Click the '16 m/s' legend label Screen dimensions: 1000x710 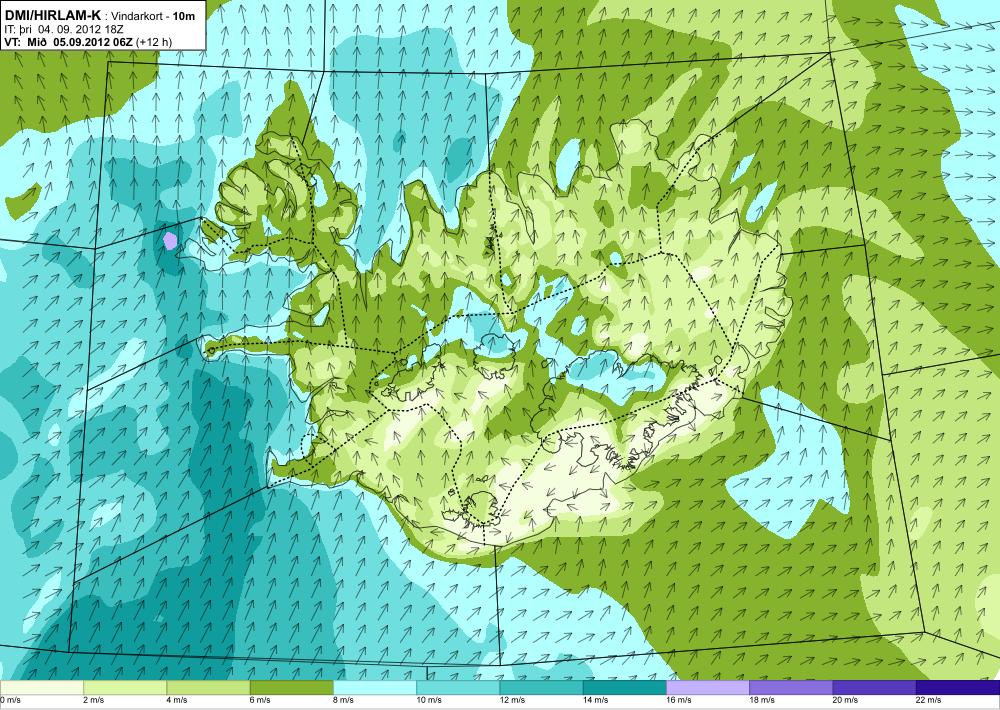(x=679, y=700)
